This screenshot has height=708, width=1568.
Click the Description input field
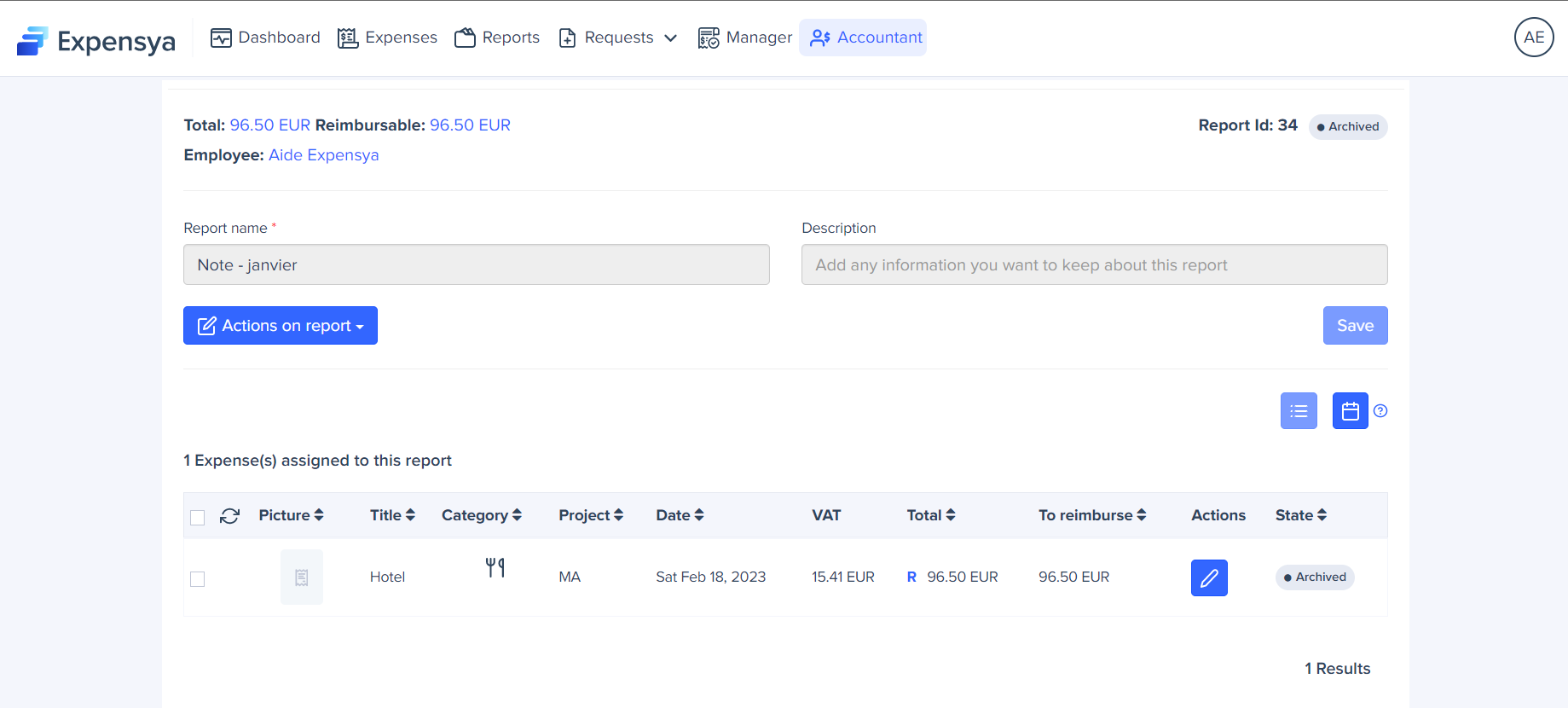coord(1094,265)
